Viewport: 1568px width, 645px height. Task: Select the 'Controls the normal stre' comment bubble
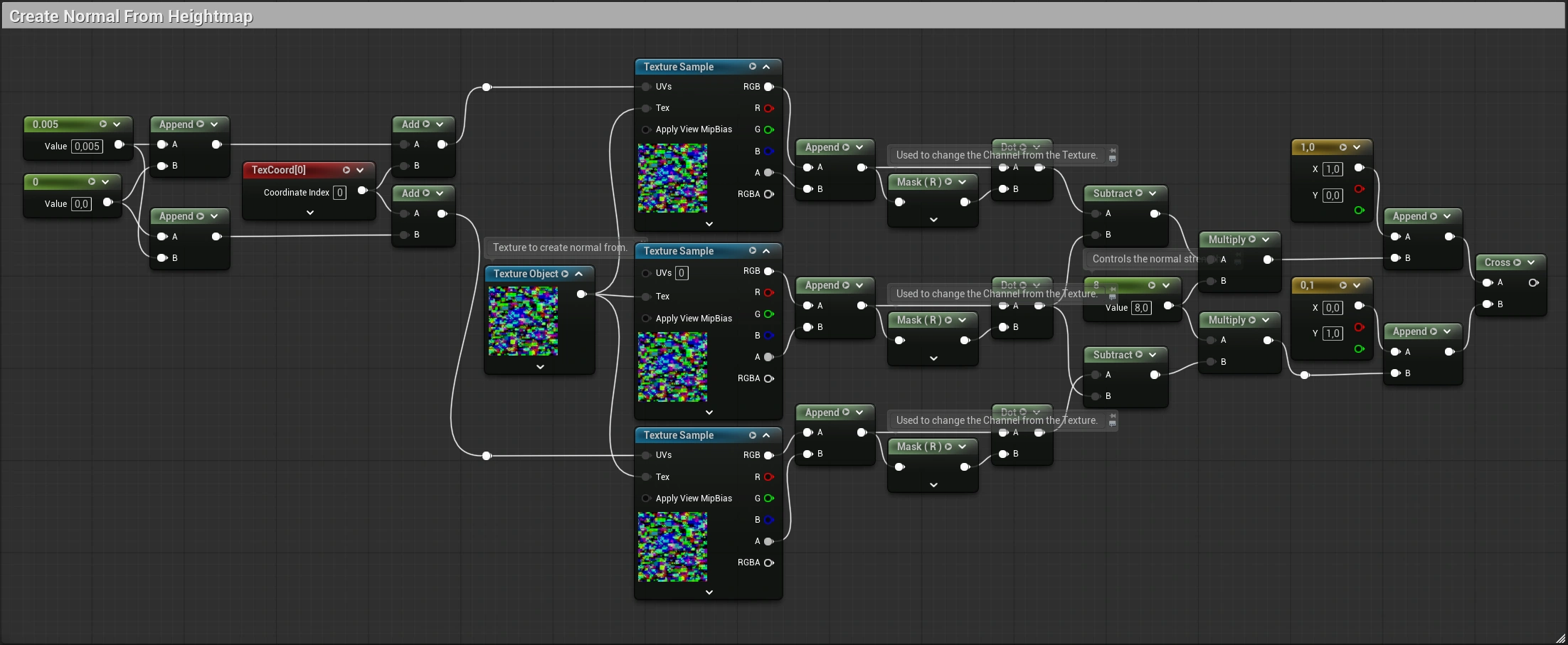click(1145, 259)
